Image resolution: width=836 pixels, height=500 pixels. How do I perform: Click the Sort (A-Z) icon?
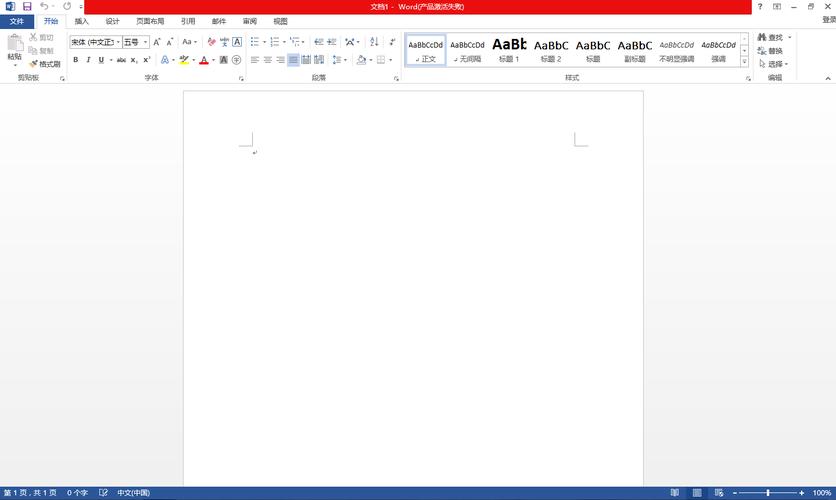pyautogui.click(x=374, y=42)
